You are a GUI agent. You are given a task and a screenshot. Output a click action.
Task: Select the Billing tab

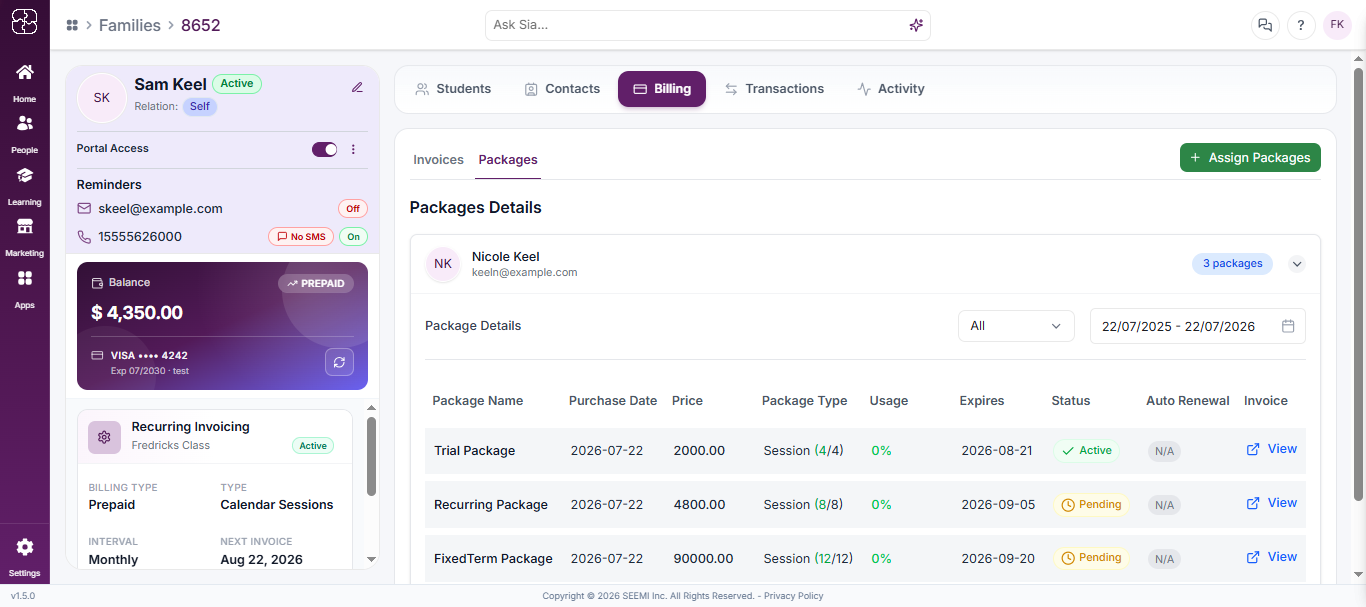662,89
